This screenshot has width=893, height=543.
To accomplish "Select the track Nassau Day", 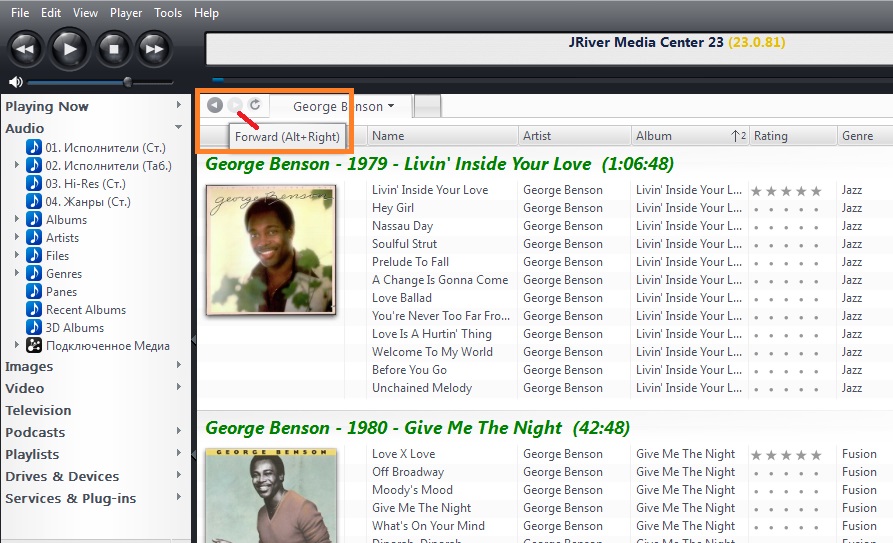I will coord(402,226).
